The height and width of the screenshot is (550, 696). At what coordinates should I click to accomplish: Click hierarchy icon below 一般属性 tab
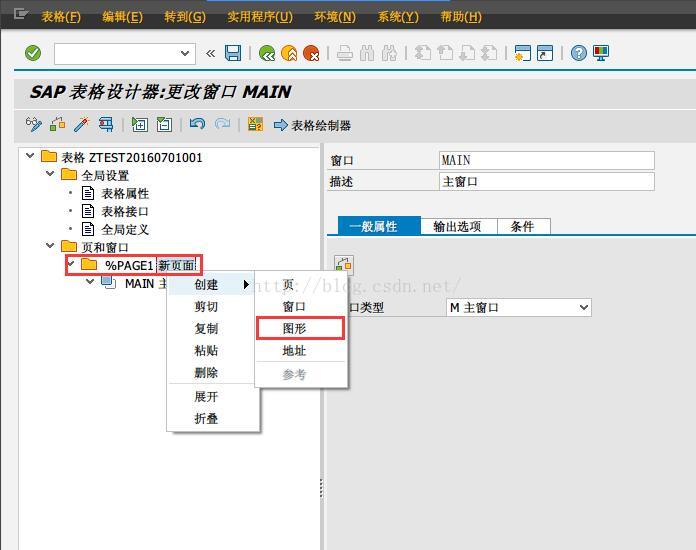coord(344,265)
